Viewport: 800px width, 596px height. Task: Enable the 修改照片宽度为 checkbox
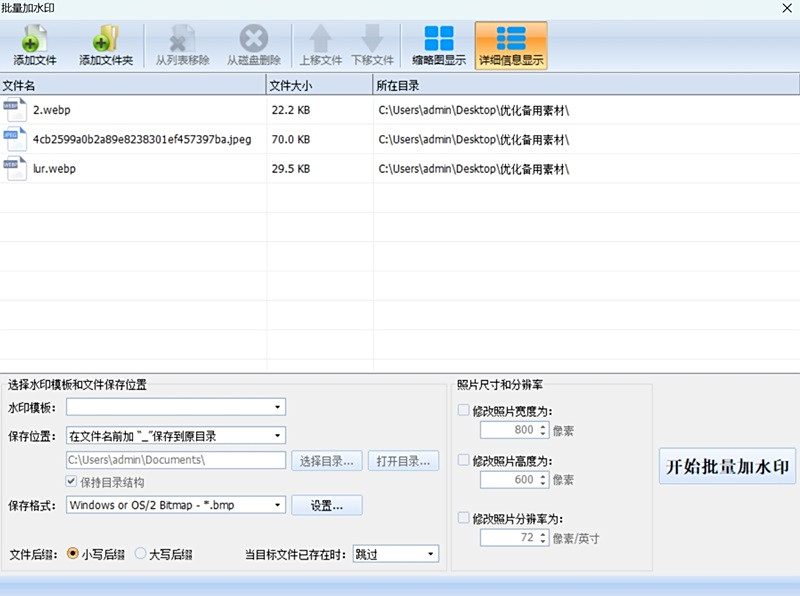click(463, 410)
